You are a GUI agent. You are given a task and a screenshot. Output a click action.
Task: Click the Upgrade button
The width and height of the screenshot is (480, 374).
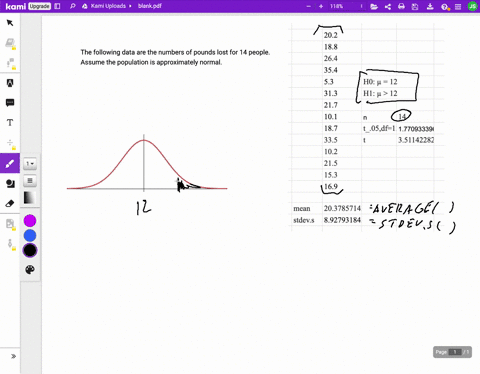pyautogui.click(x=39, y=6)
